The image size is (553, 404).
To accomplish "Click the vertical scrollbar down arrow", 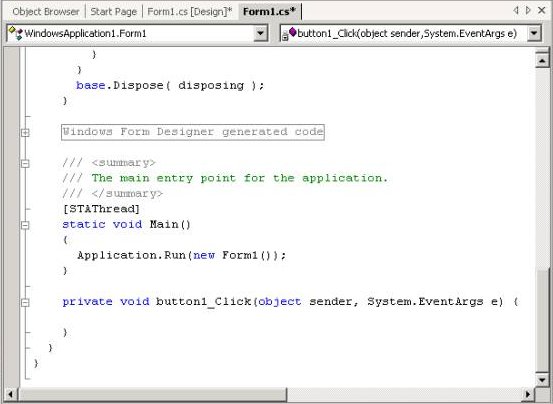I will coord(542,380).
